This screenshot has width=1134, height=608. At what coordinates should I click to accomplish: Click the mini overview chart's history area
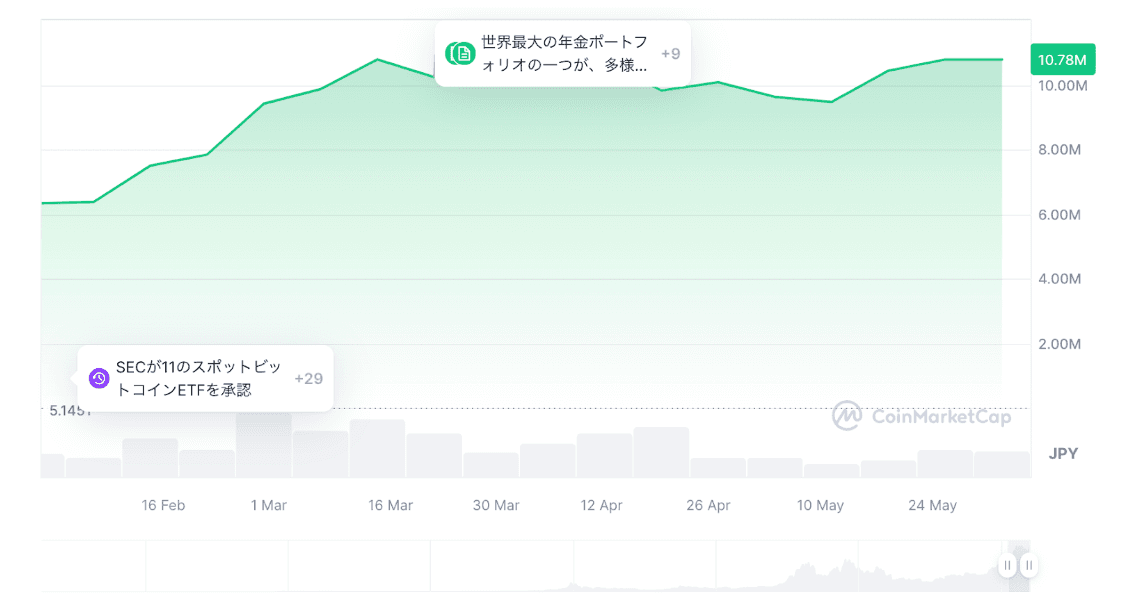500,567
